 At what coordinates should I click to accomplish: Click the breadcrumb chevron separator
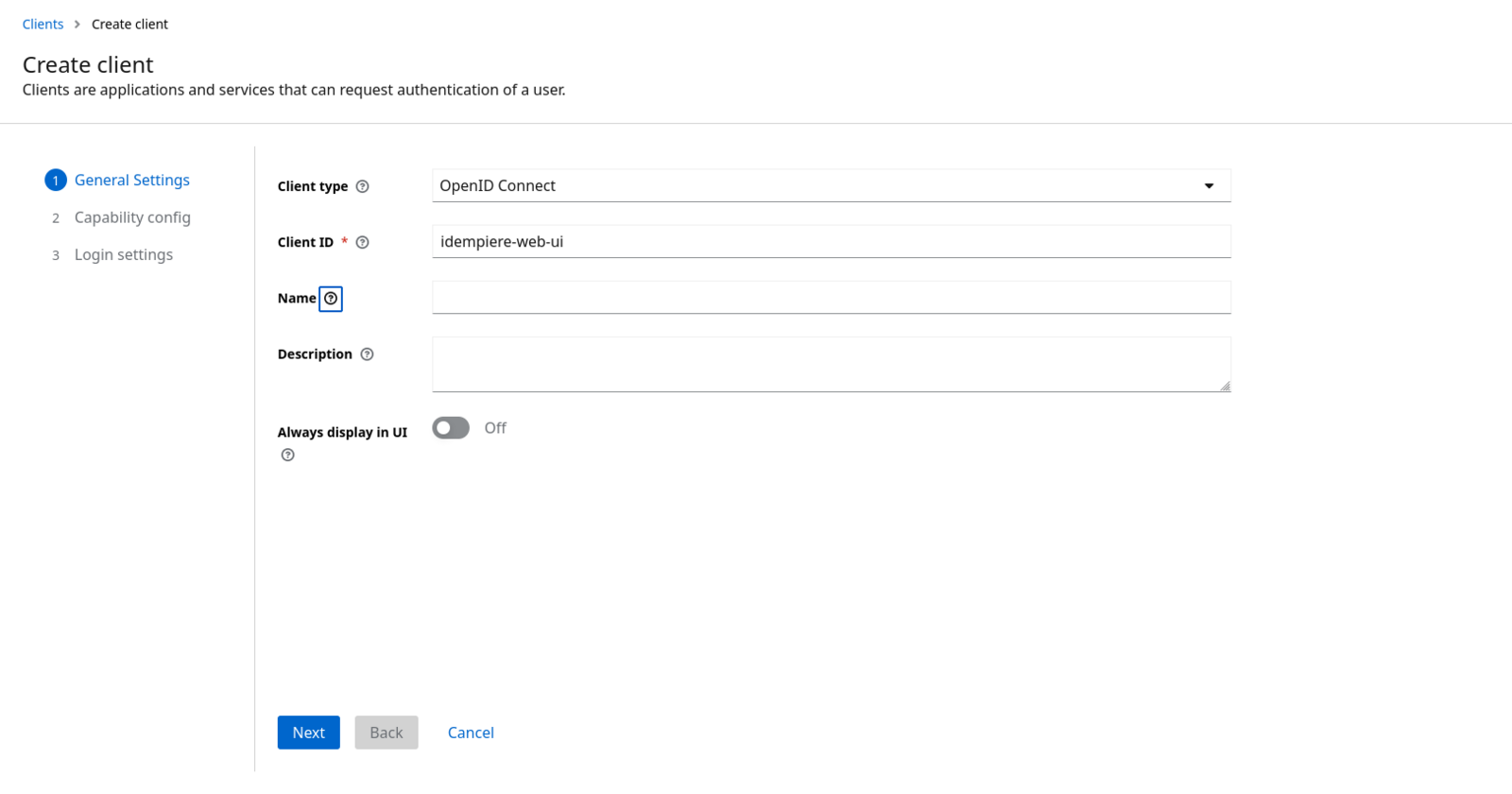[x=77, y=25]
